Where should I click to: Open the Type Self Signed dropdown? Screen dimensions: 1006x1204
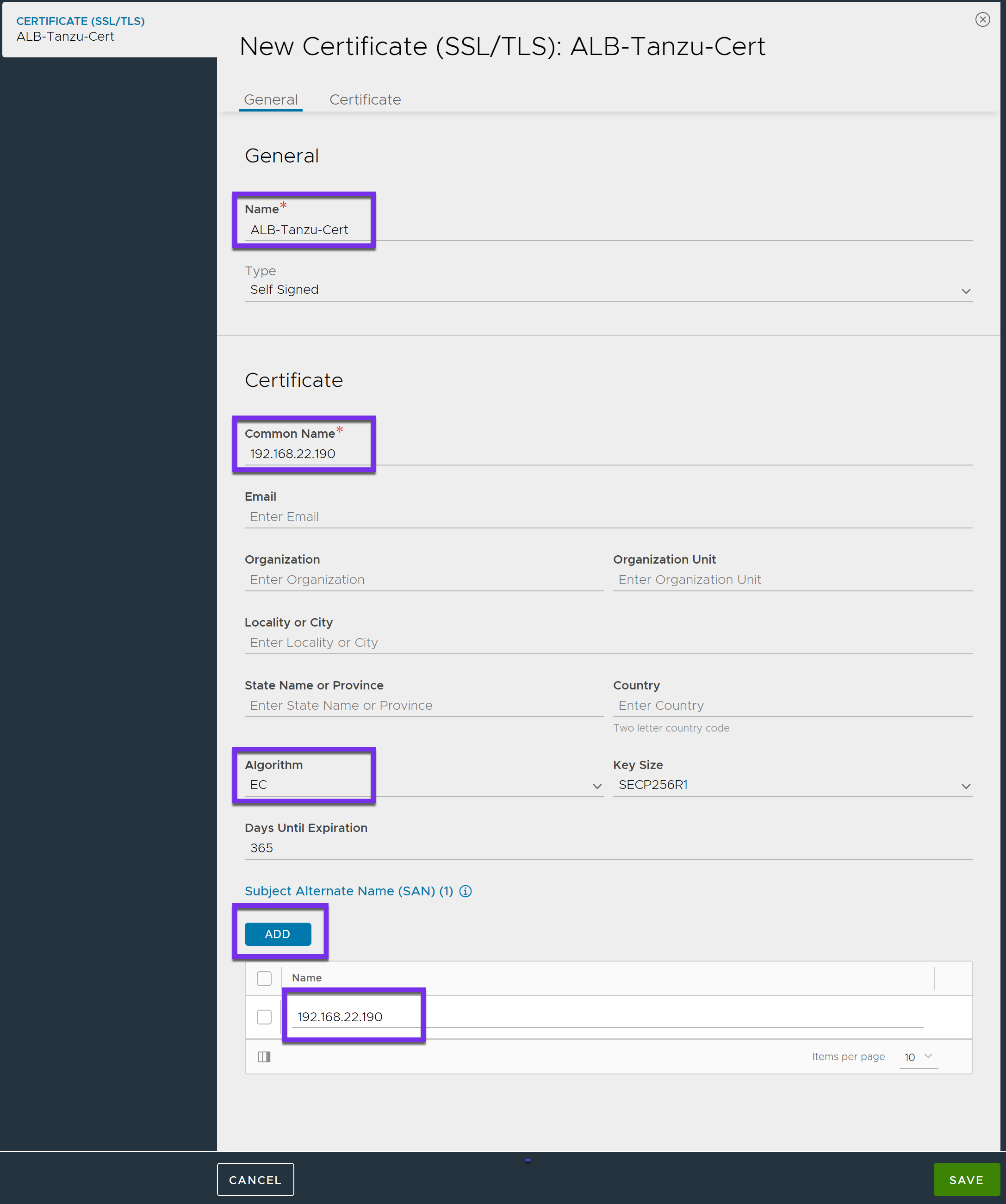tap(608, 290)
